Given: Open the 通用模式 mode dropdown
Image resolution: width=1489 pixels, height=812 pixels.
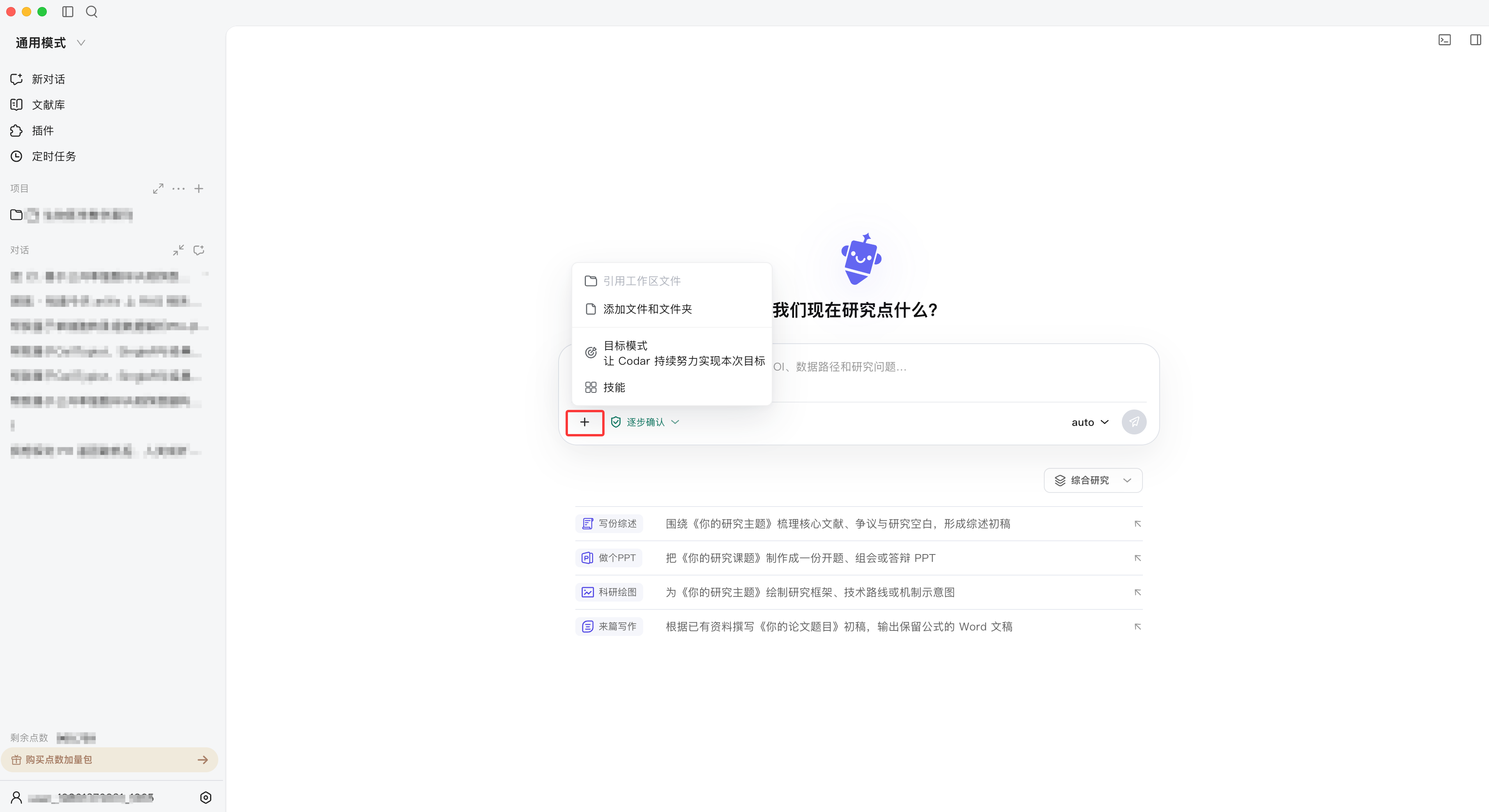Looking at the screenshot, I should [x=50, y=43].
